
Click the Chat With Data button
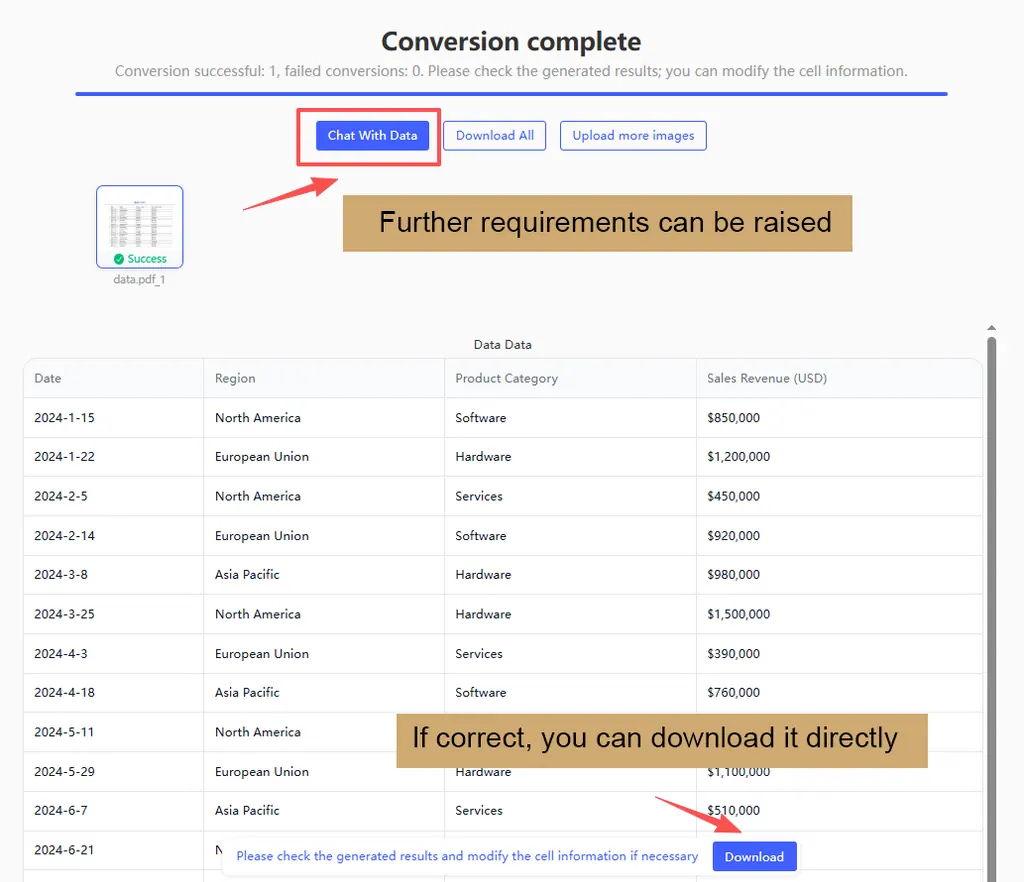372,136
